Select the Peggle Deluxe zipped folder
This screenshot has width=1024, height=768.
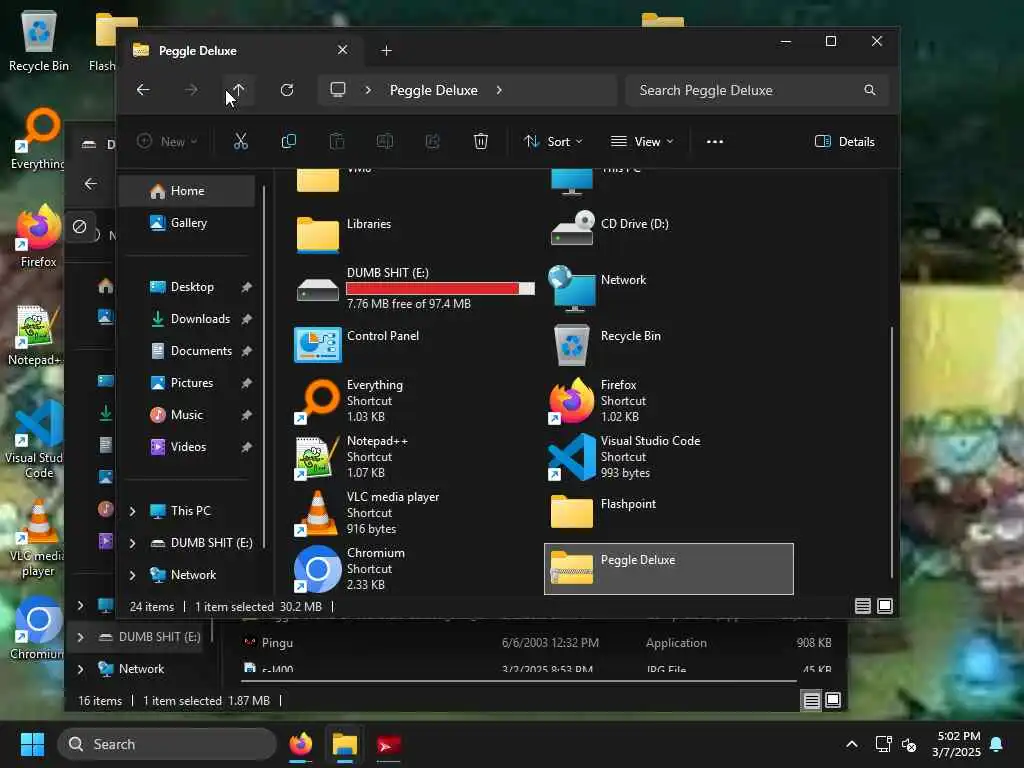pyautogui.click(x=669, y=569)
